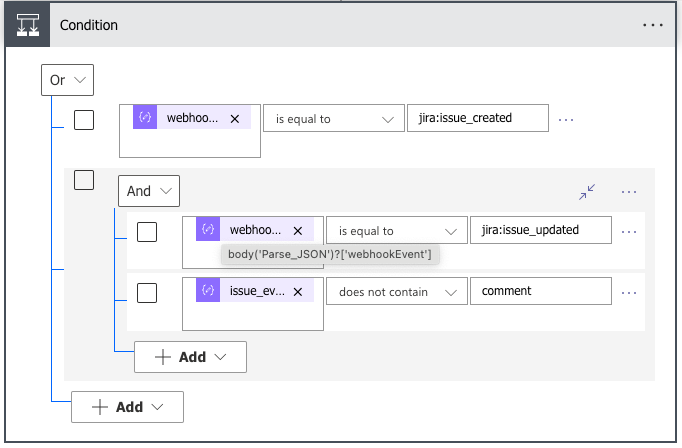The image size is (682, 448).
Task: Open the And logical operator dropdown
Action: tap(148, 191)
